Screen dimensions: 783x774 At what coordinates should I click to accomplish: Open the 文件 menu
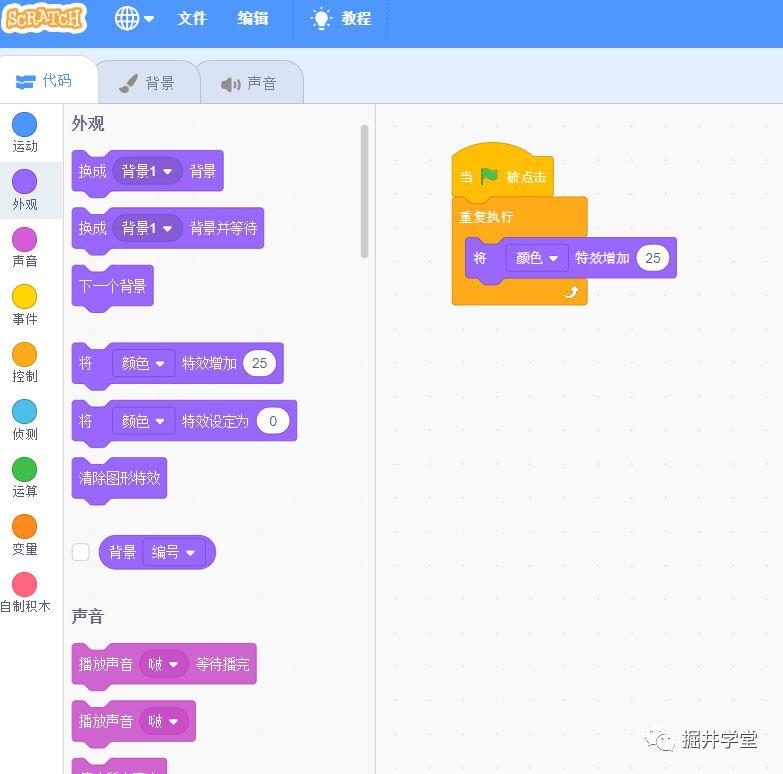click(192, 18)
